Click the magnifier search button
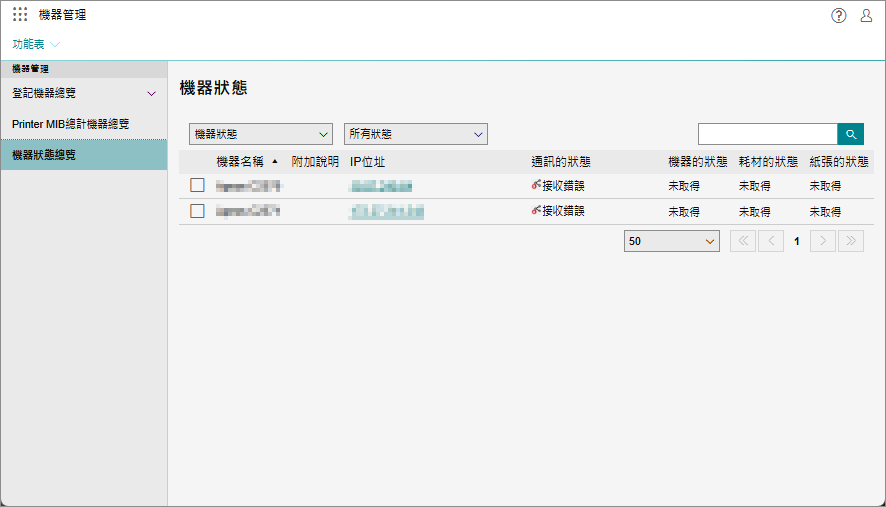The height and width of the screenshot is (507, 886). (850, 134)
